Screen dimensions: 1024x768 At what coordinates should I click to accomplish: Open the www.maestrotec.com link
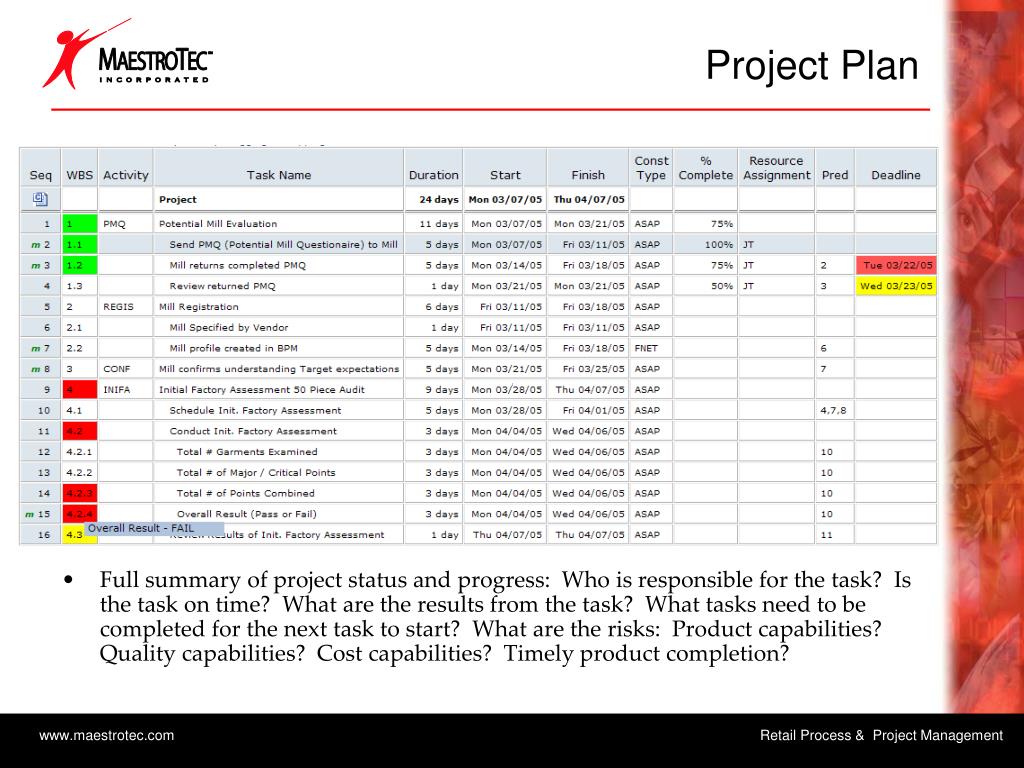[106, 735]
